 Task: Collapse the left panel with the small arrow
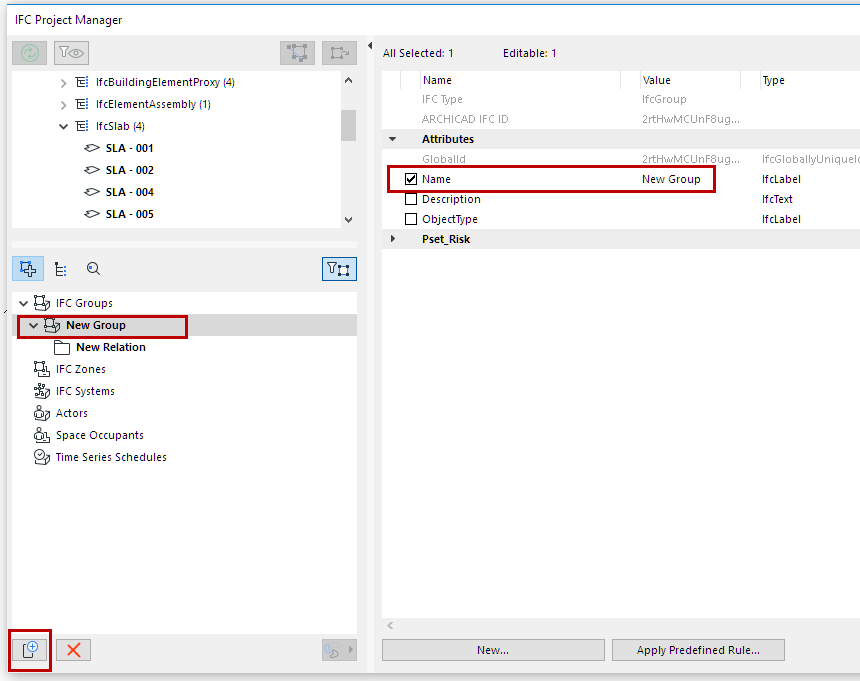click(370, 46)
